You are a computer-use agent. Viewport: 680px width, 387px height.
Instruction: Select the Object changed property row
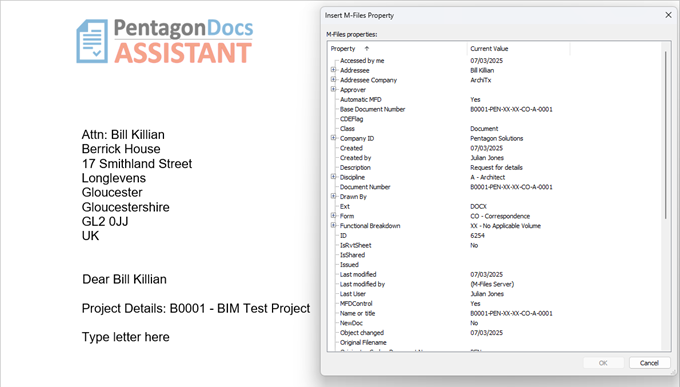click(x=362, y=333)
